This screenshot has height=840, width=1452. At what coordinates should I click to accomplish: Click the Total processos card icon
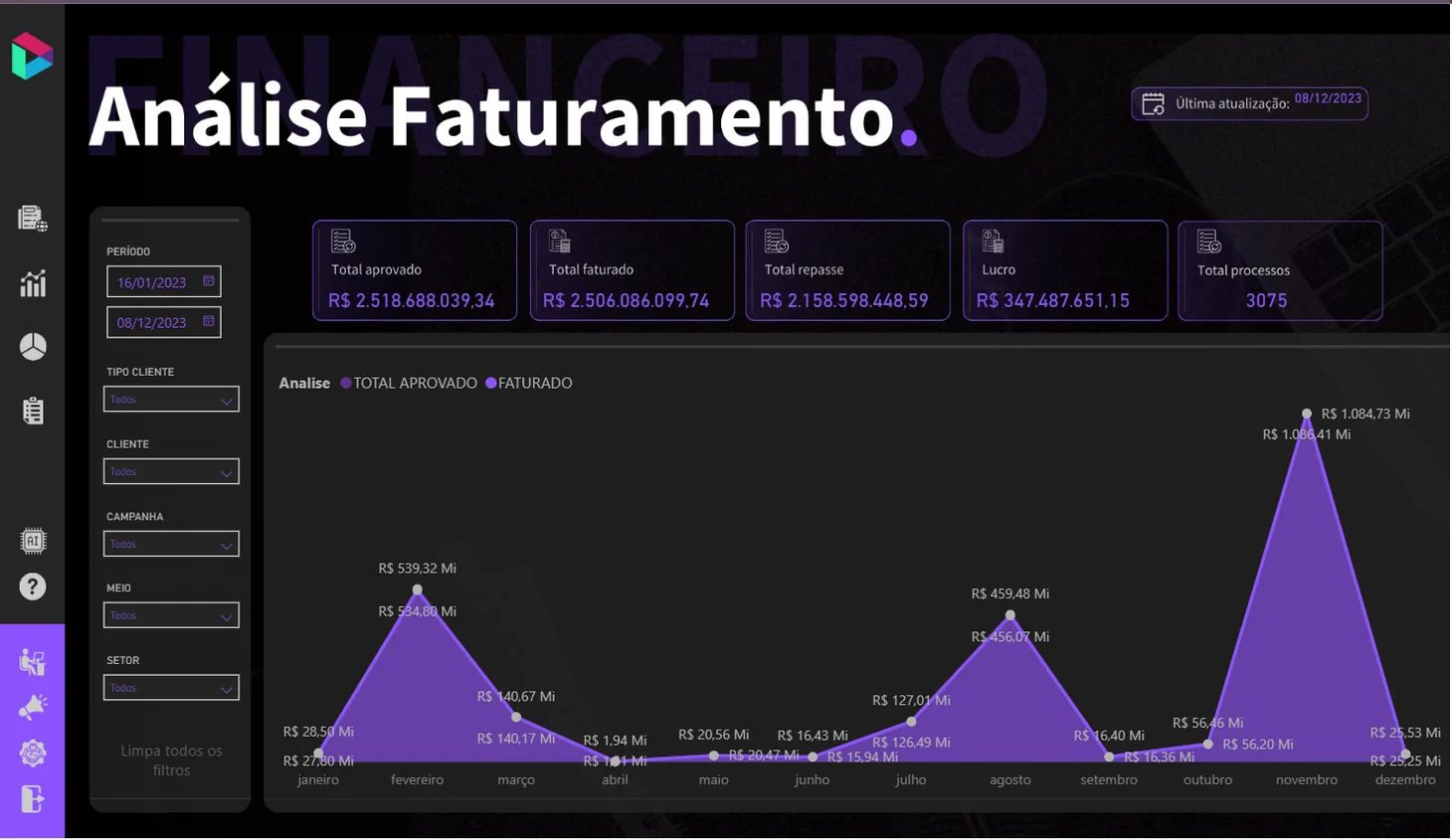click(x=1209, y=242)
